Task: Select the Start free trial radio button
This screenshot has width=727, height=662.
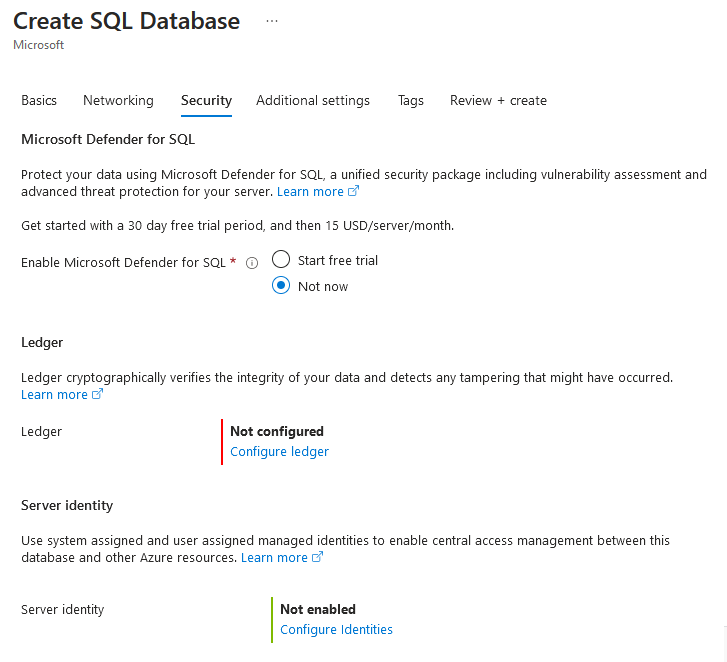Action: pyautogui.click(x=281, y=259)
